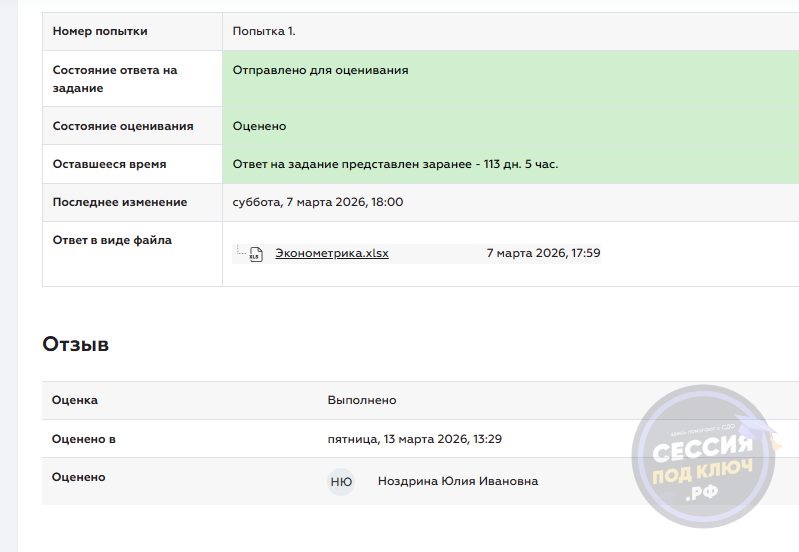Open Ноздрина Юлия Ивановна's profile name

pos(457,482)
